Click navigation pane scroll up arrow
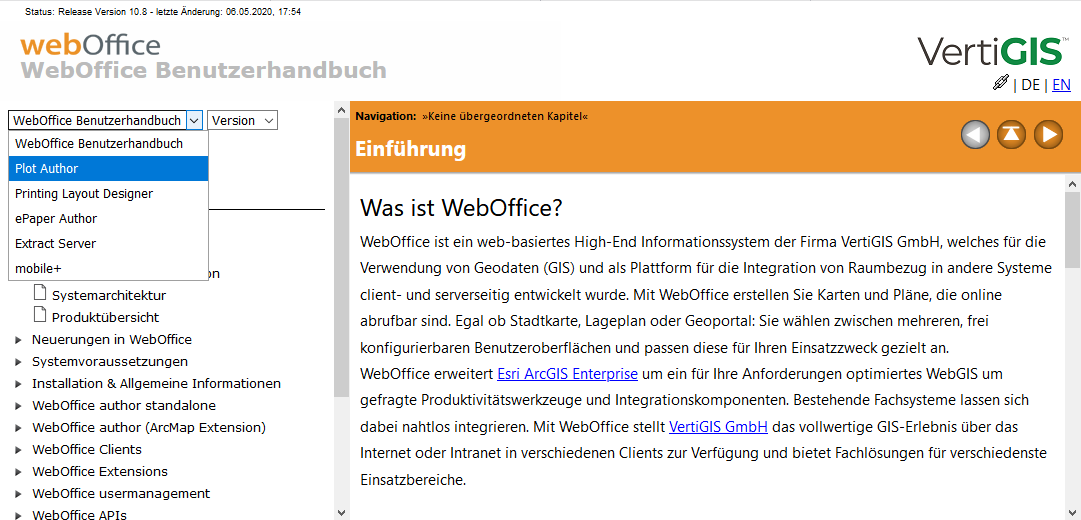 coord(341,110)
